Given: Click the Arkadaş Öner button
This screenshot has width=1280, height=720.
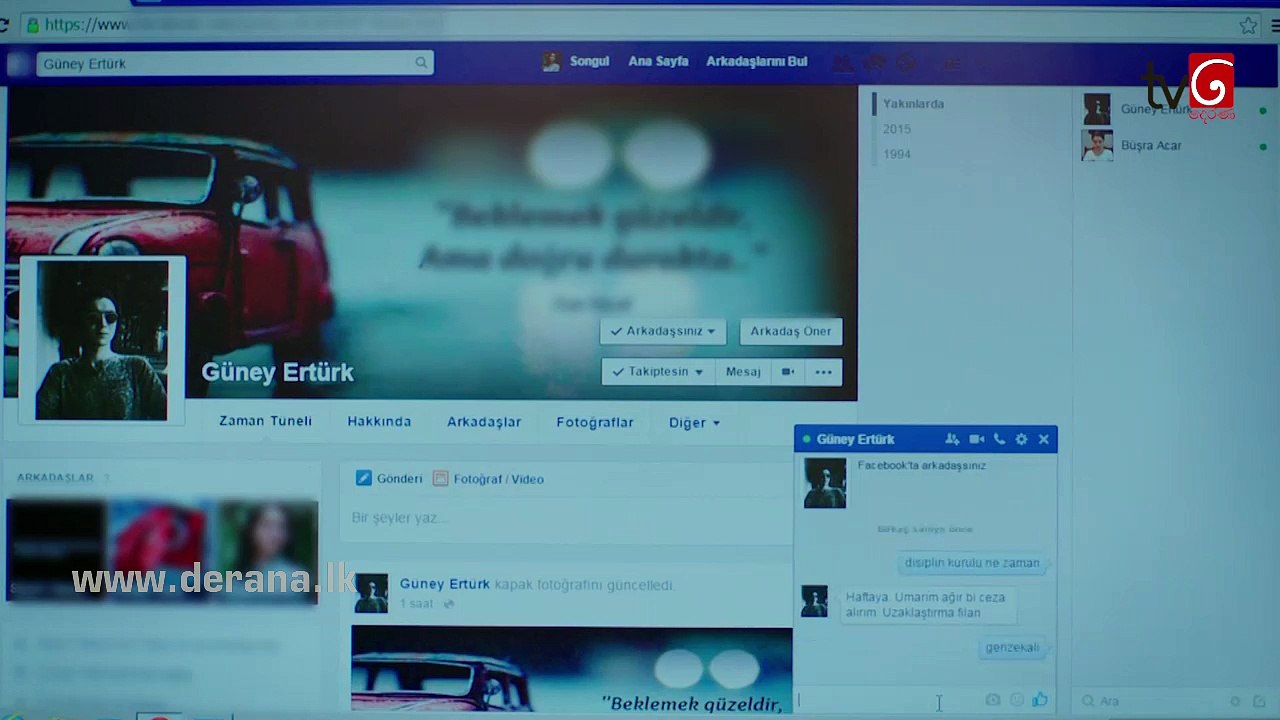Looking at the screenshot, I should tap(791, 331).
